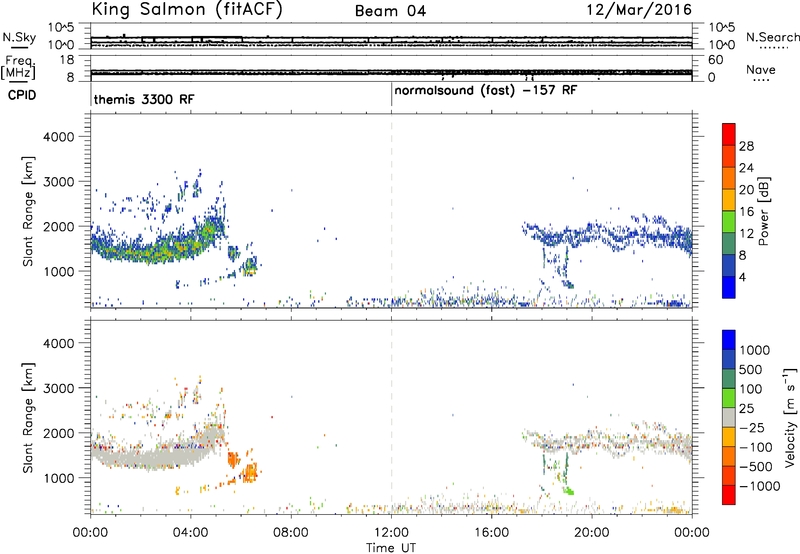Click the orange velocity cluster near 06:00
The image size is (800, 554).
point(250,472)
